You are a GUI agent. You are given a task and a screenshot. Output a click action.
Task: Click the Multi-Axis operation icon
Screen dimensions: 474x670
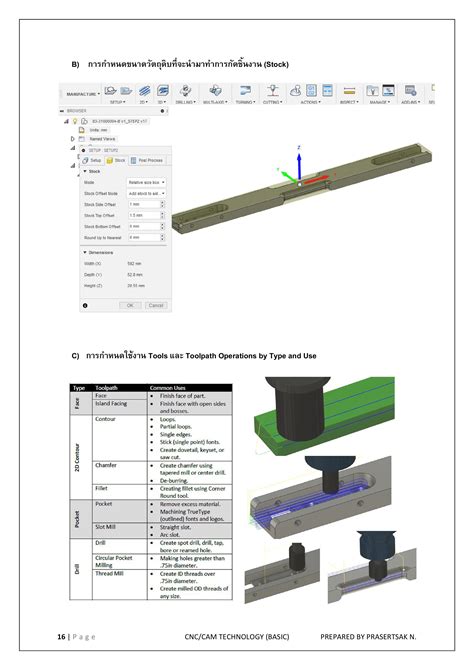(x=215, y=91)
